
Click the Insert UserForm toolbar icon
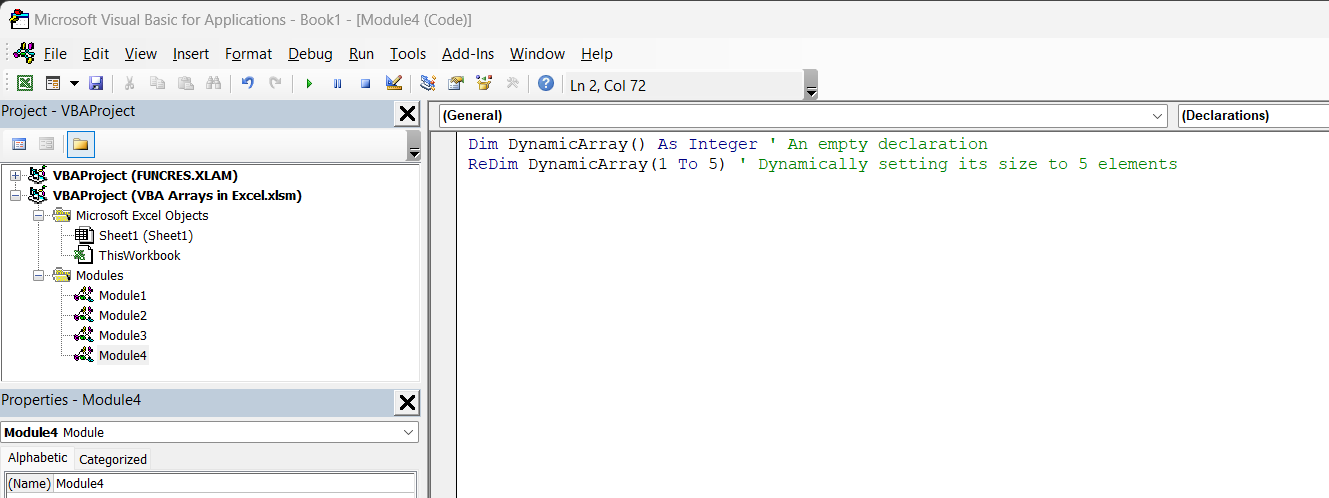(53, 84)
